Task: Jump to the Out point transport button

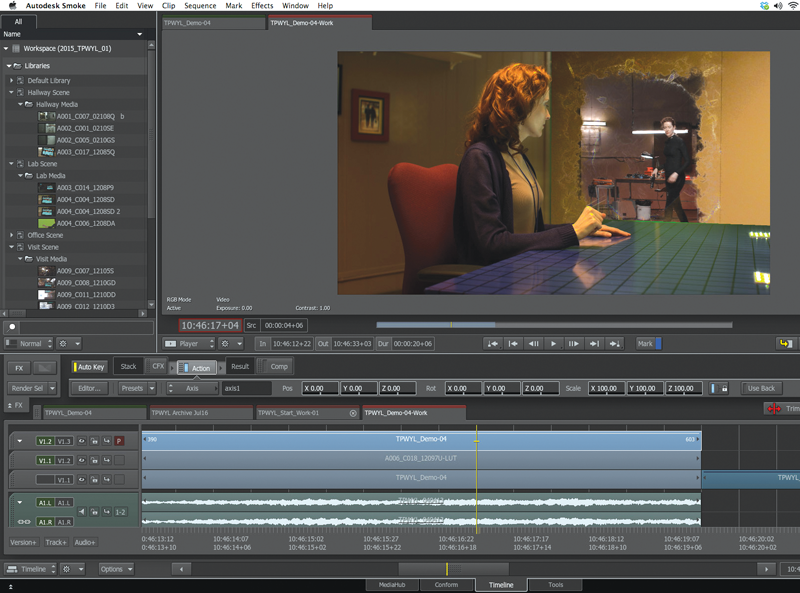Action: (614, 344)
